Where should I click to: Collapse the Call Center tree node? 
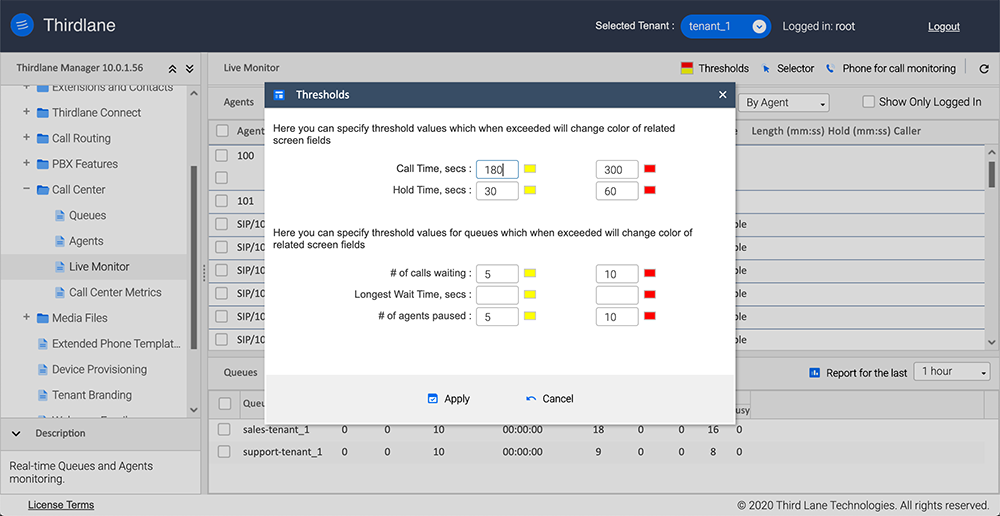point(27,190)
